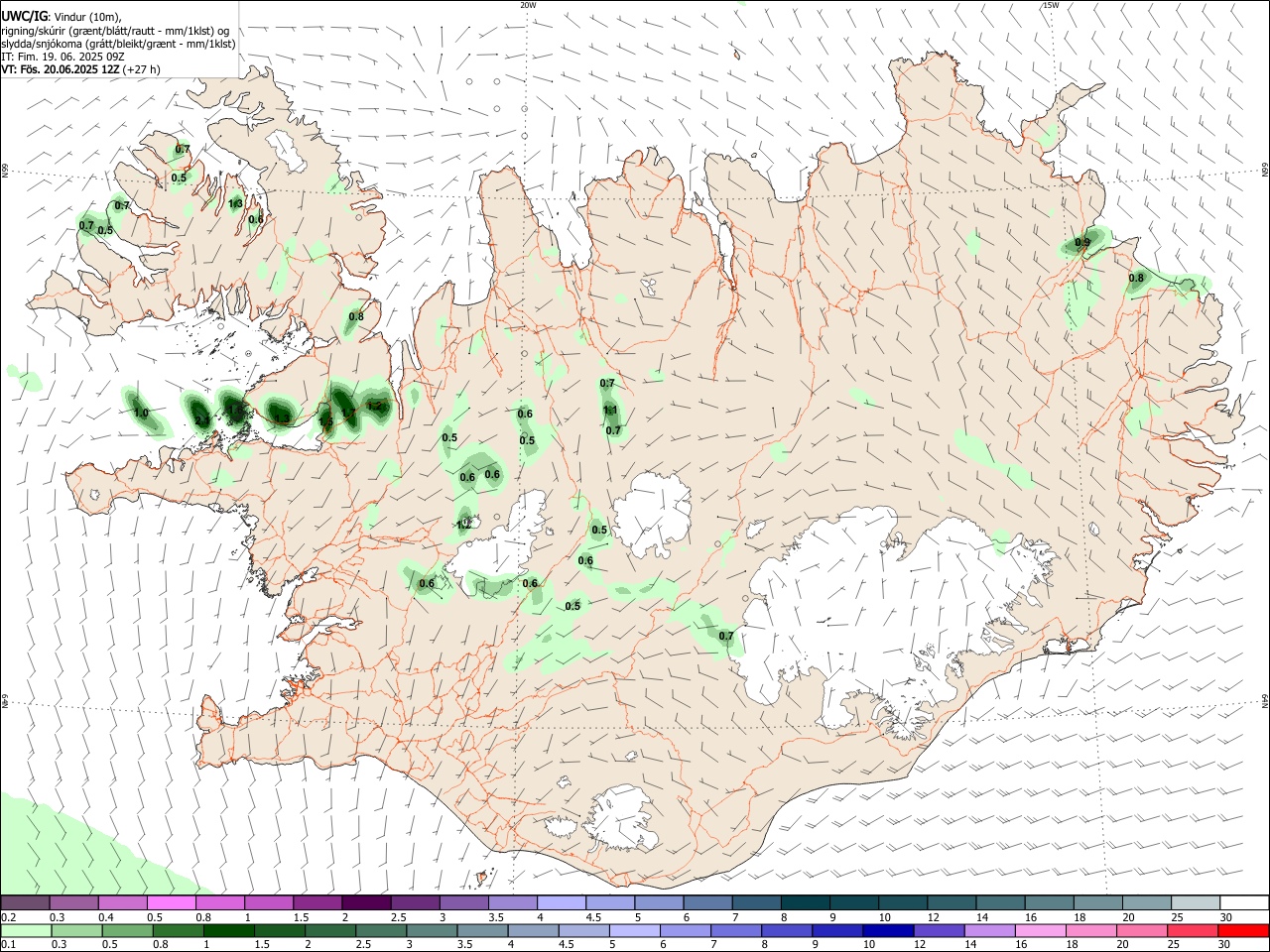Click the red 30 swatch on rain scale

[x=1244, y=930]
